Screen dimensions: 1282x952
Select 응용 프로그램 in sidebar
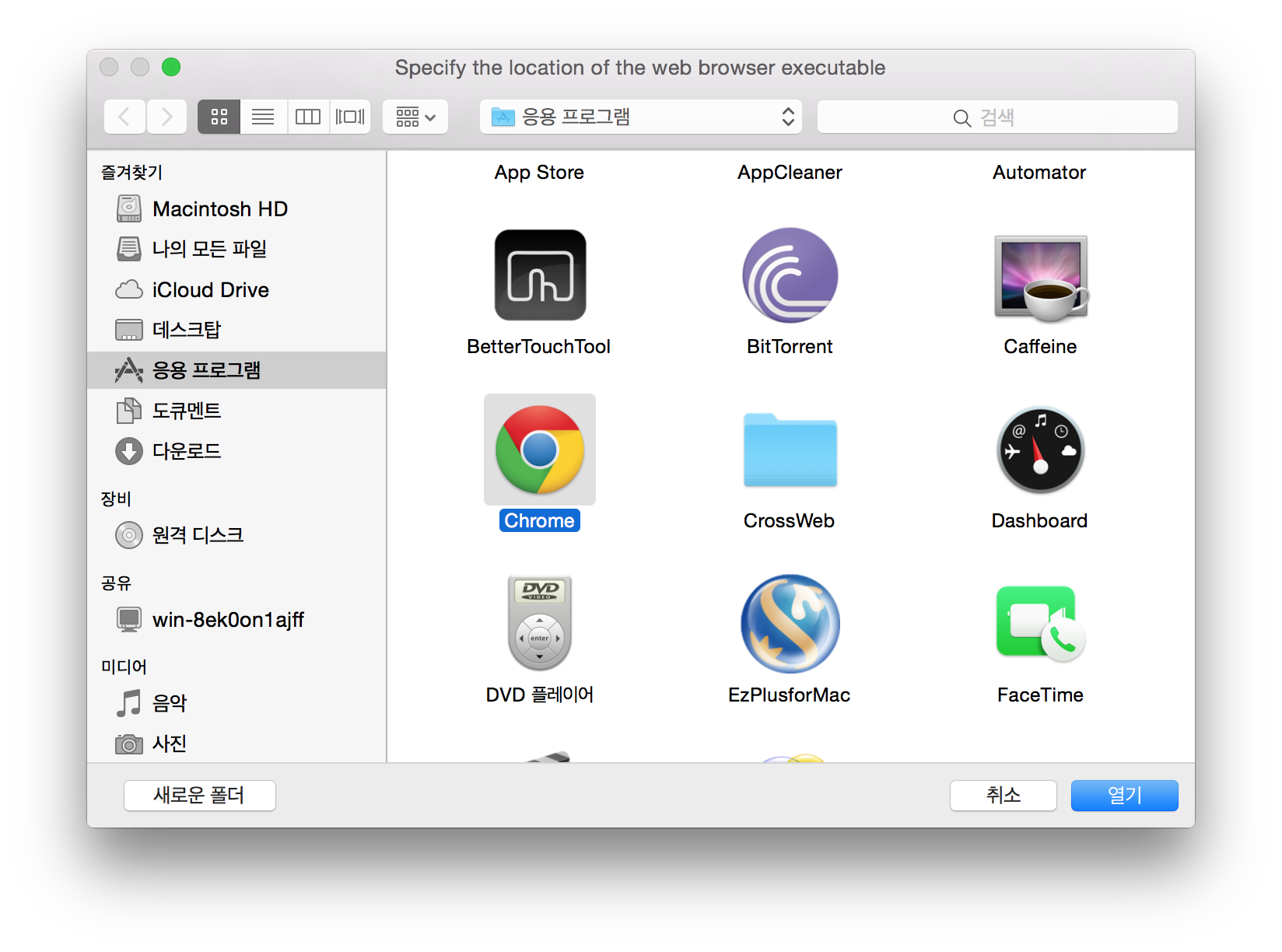coord(236,370)
